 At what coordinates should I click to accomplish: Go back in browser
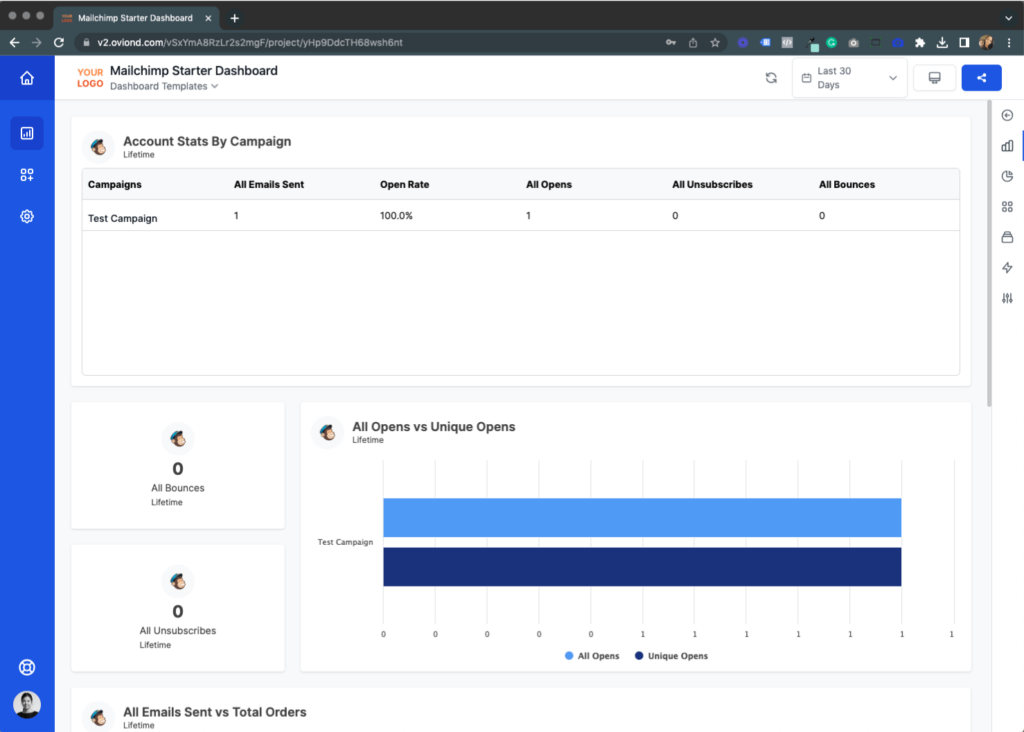click(x=14, y=42)
